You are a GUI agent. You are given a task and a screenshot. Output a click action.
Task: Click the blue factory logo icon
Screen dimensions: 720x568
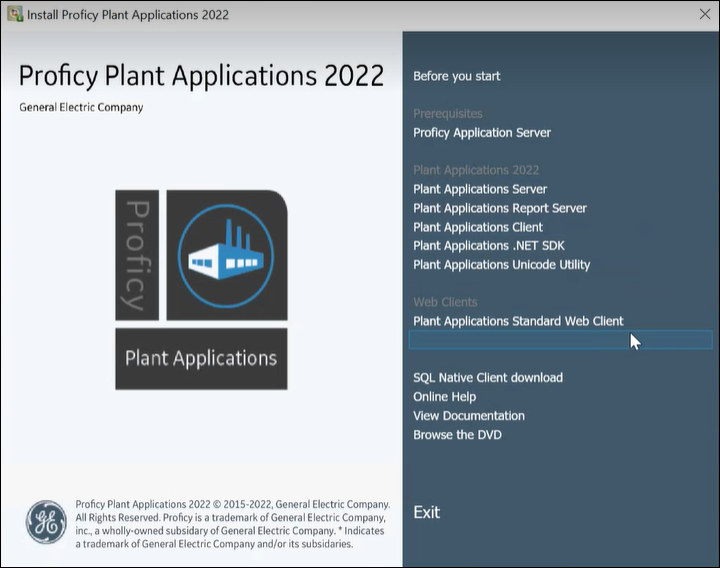pos(226,255)
